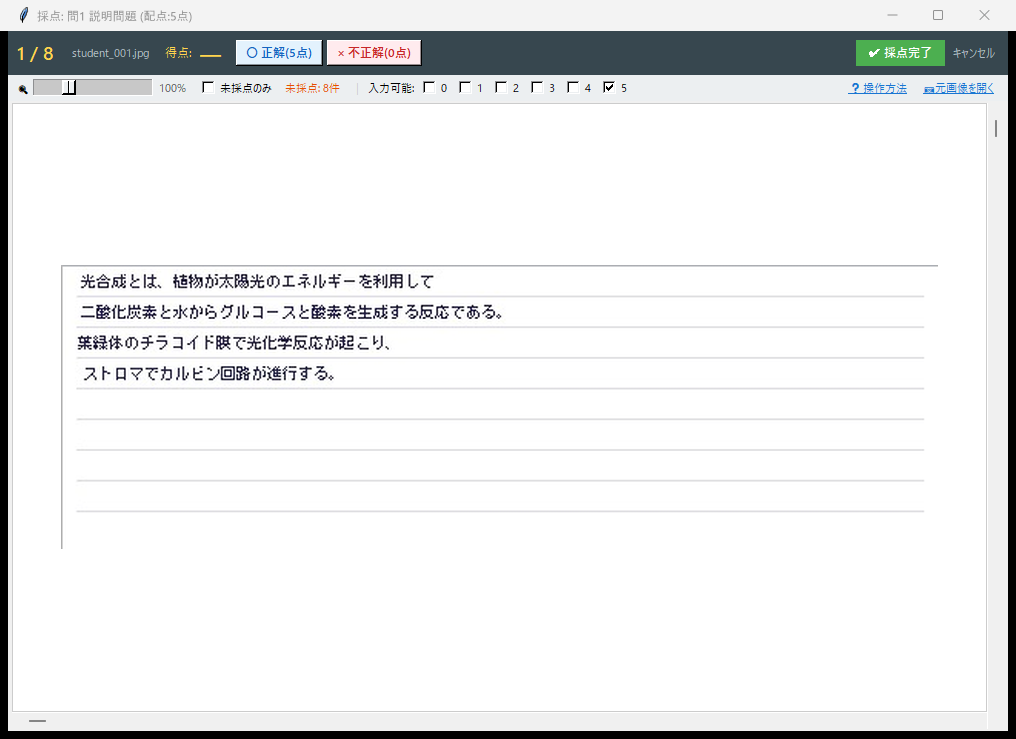Click the zoom slider handle
This screenshot has width=1016, height=739.
point(69,88)
